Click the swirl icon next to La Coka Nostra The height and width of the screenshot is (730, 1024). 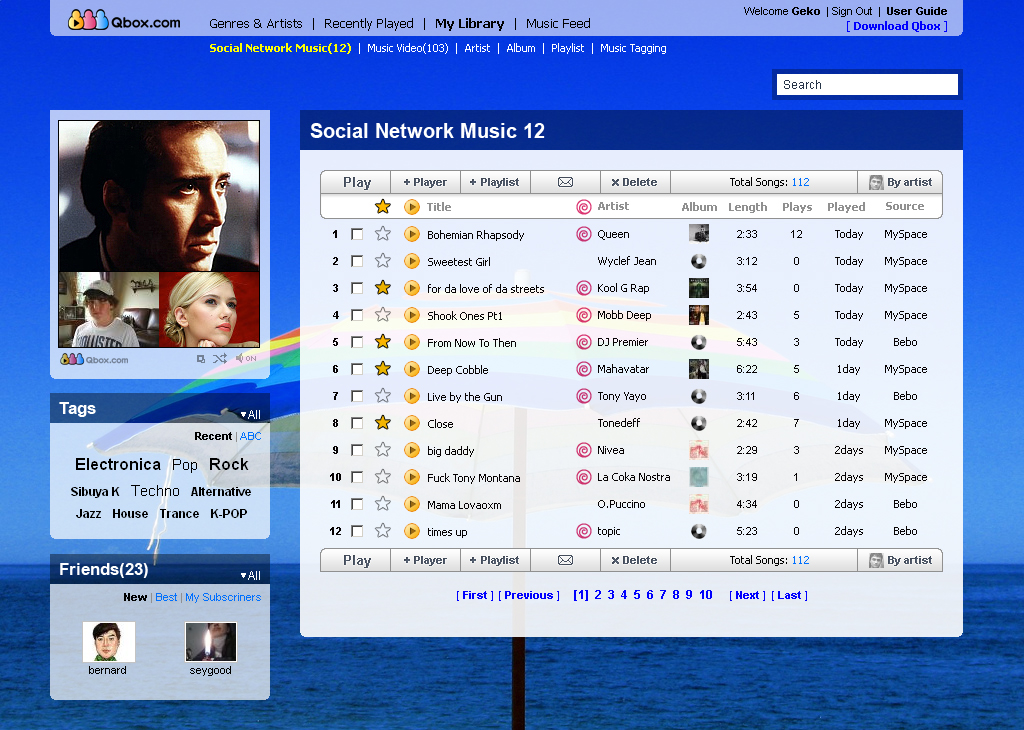point(584,477)
